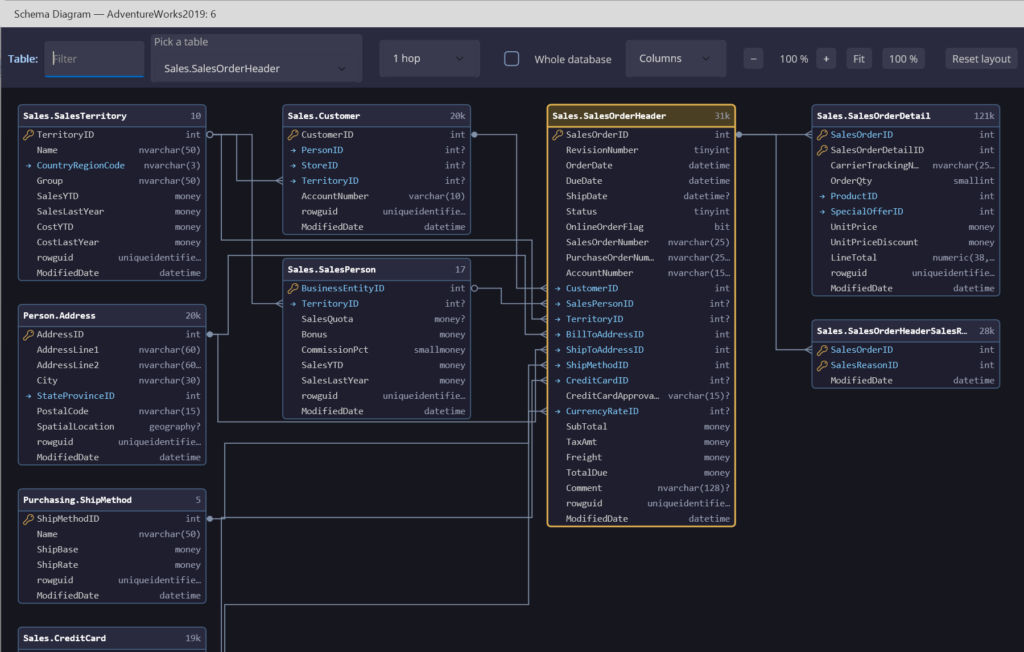Click the ShipRate column in Purchasing.ShipMethod
This screenshot has height=652, width=1024.
point(112,564)
